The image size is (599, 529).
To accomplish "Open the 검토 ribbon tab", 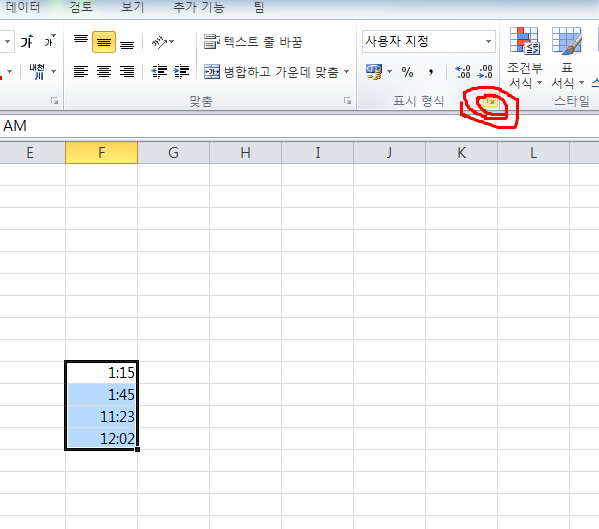I will [x=81, y=7].
